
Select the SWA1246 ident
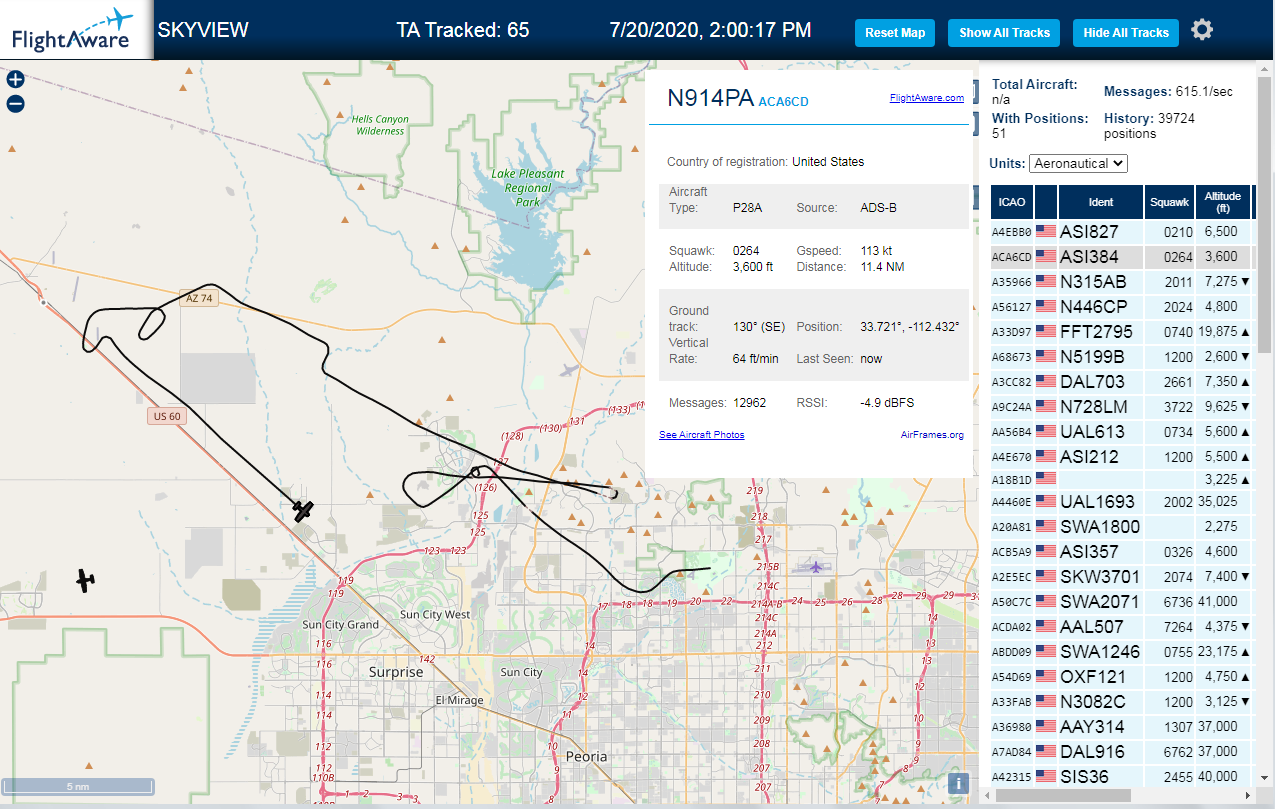click(x=1100, y=651)
